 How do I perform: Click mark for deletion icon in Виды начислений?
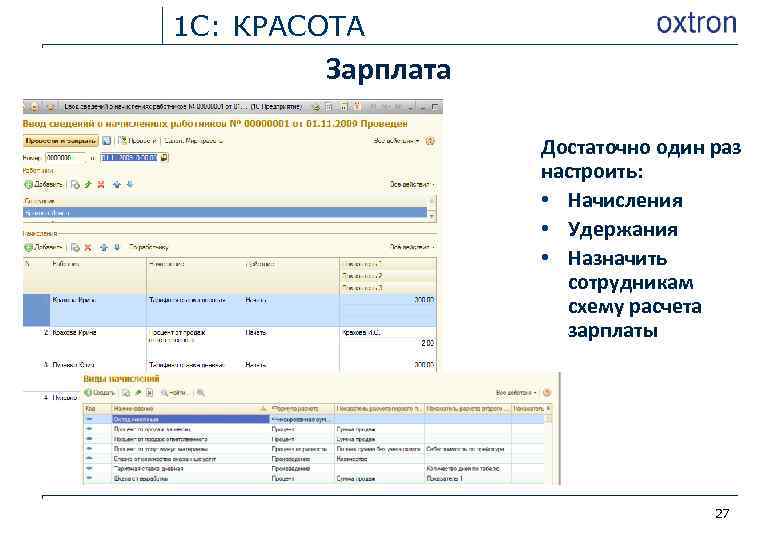coord(149,393)
